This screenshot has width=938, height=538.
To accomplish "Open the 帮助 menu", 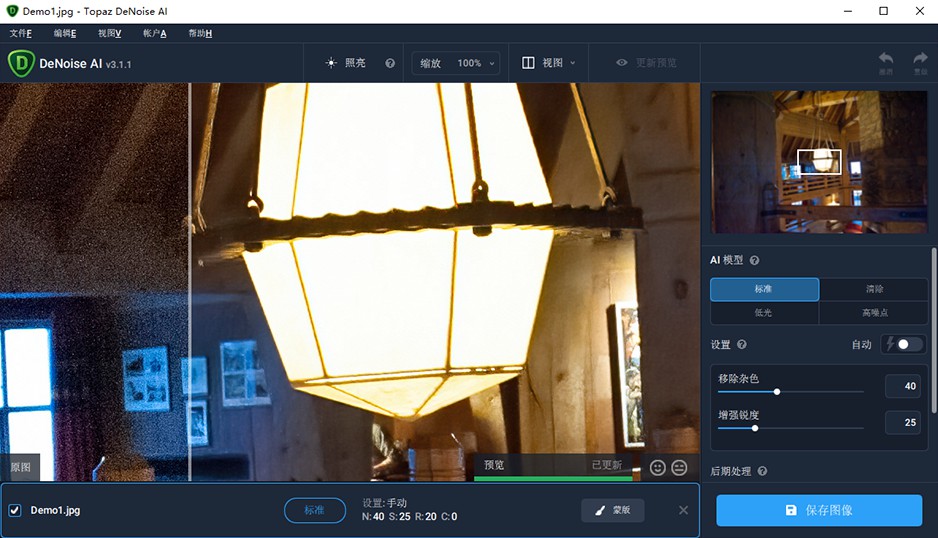I will pos(200,34).
